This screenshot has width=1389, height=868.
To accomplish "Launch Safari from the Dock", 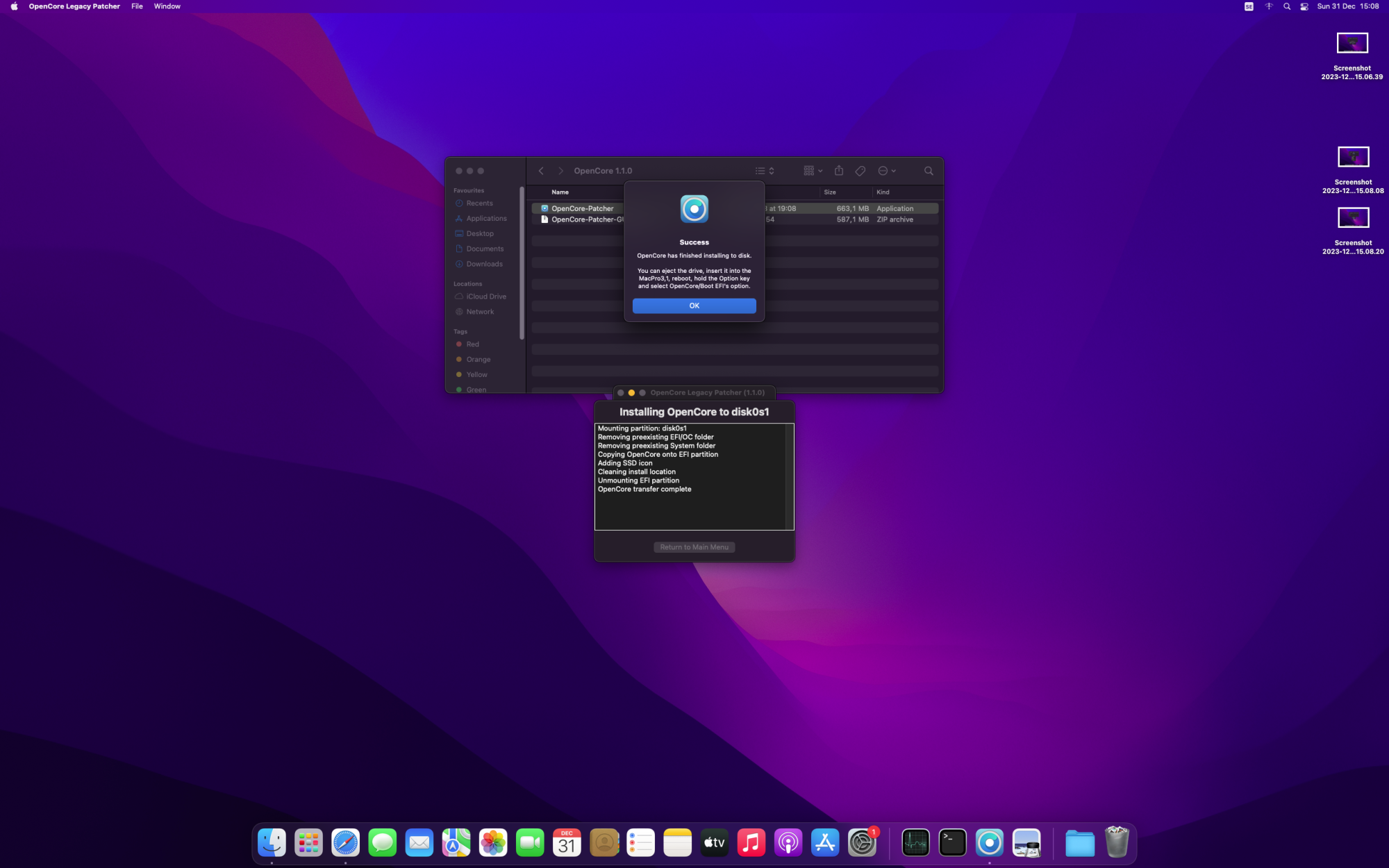I will (345, 842).
